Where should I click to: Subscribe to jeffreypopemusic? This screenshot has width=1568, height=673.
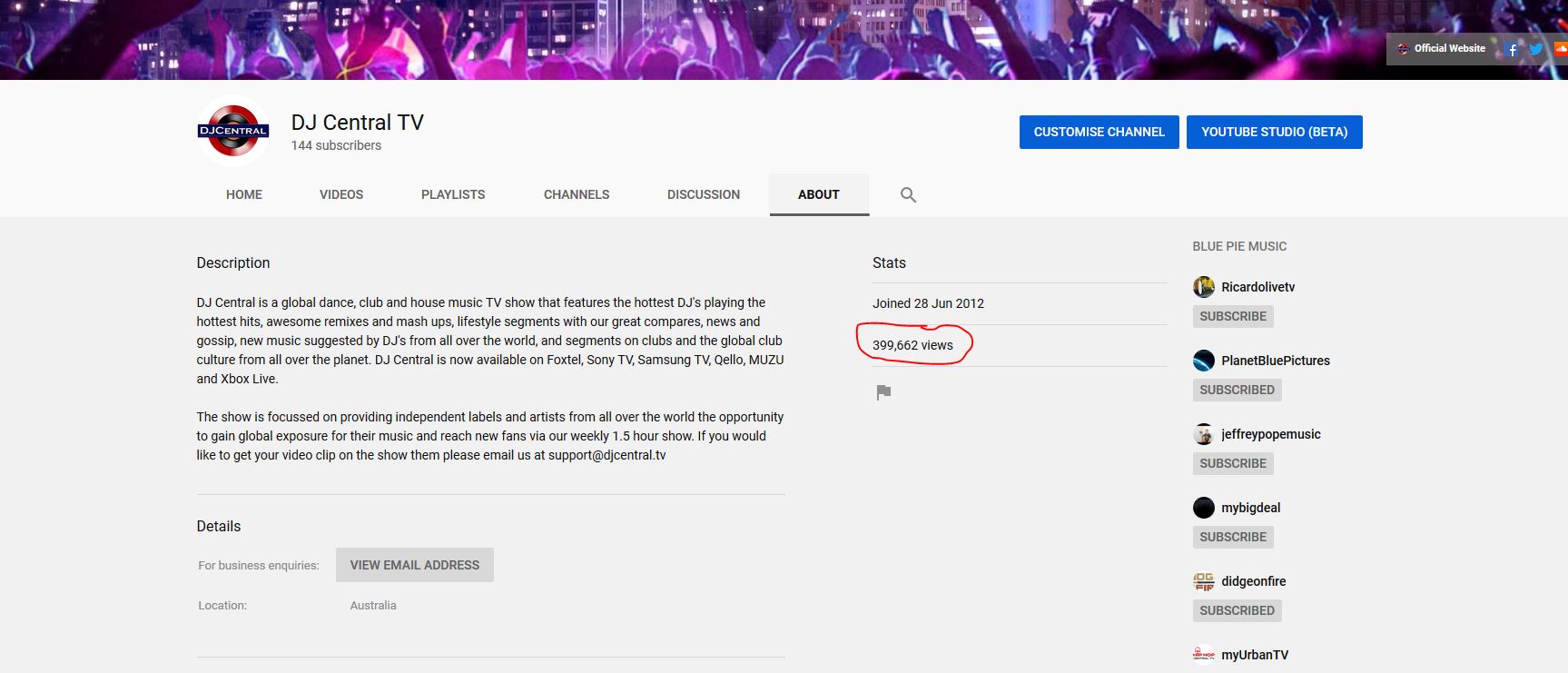[1233, 463]
